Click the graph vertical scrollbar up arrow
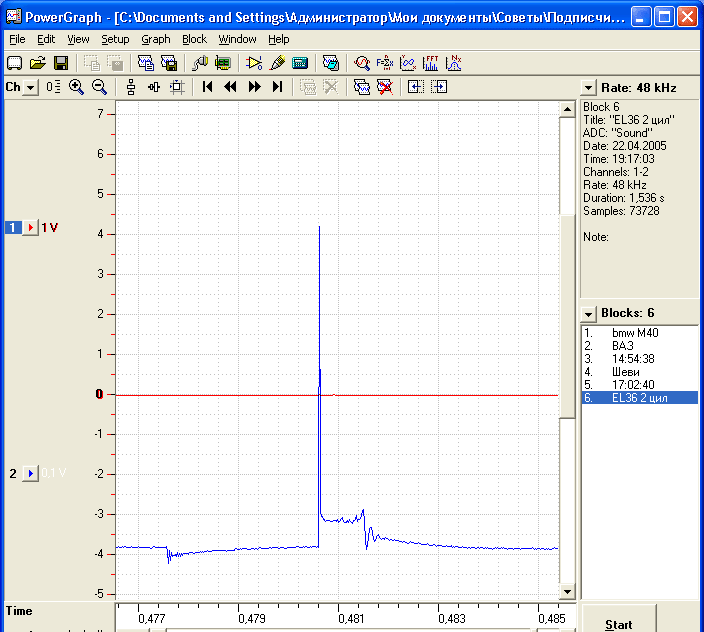 coord(567,109)
